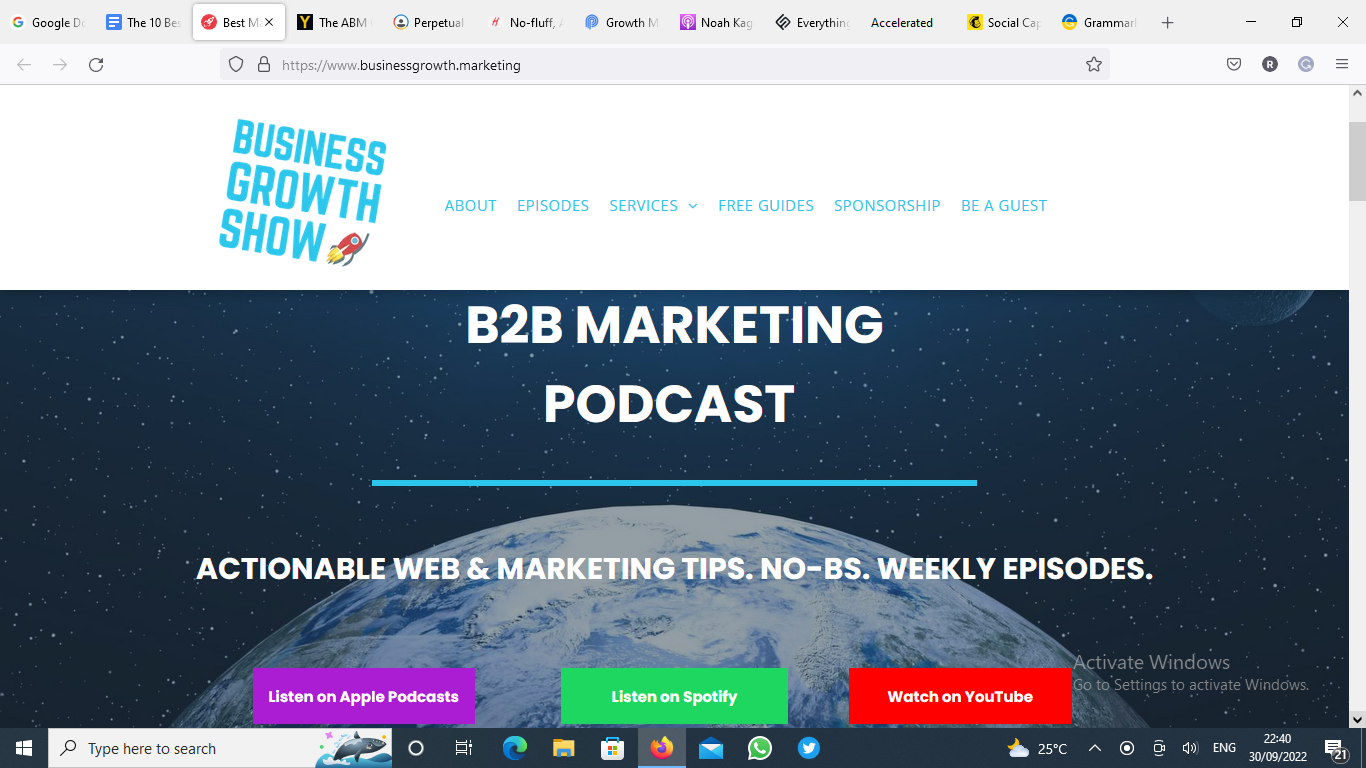This screenshot has width=1366, height=768.
Task: Click the page vertical scrollbar thumb
Action: 1357,161
